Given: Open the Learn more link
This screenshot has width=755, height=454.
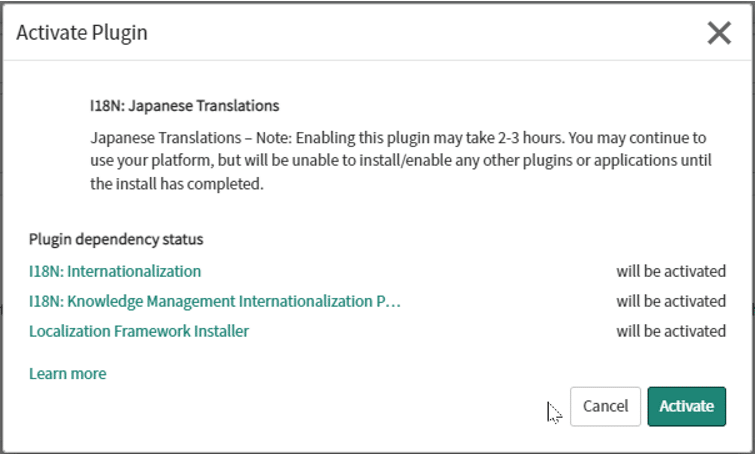Looking at the screenshot, I should 67,374.
